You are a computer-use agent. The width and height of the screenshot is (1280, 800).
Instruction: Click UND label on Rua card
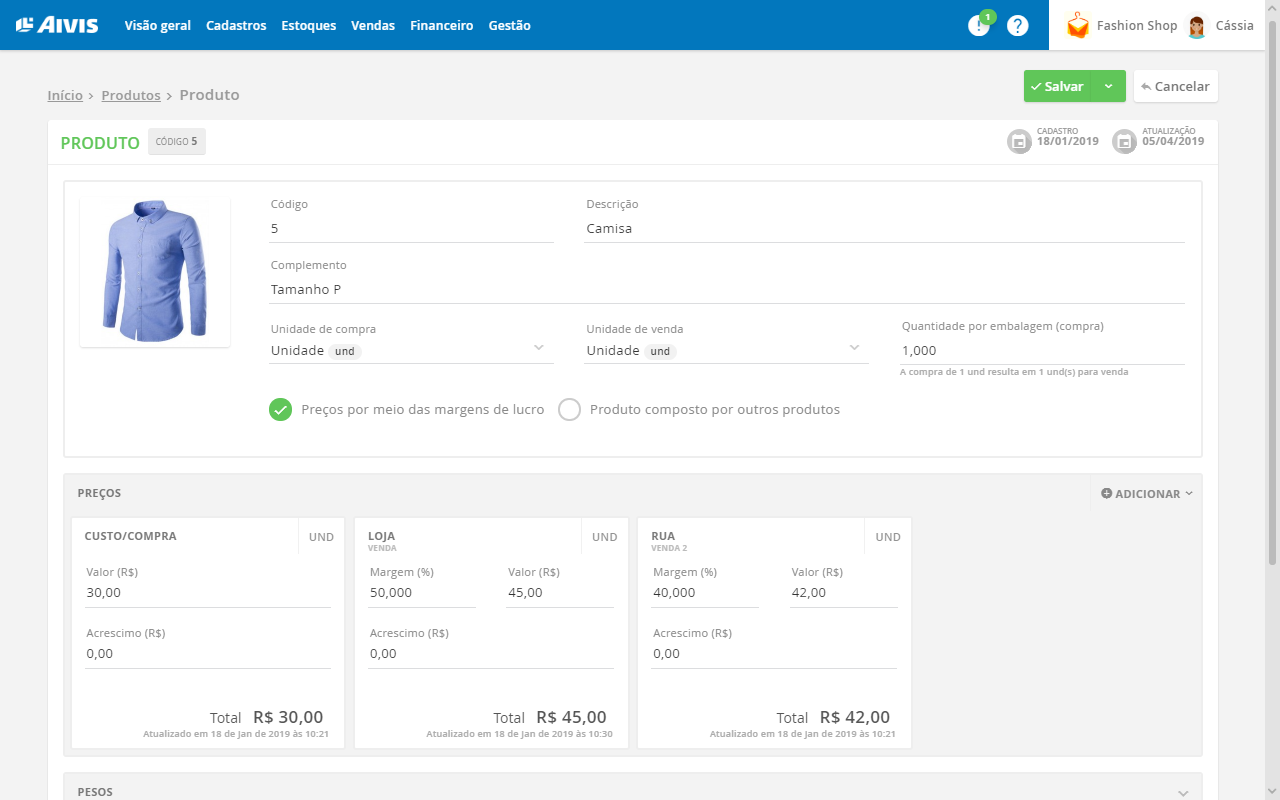click(x=888, y=537)
